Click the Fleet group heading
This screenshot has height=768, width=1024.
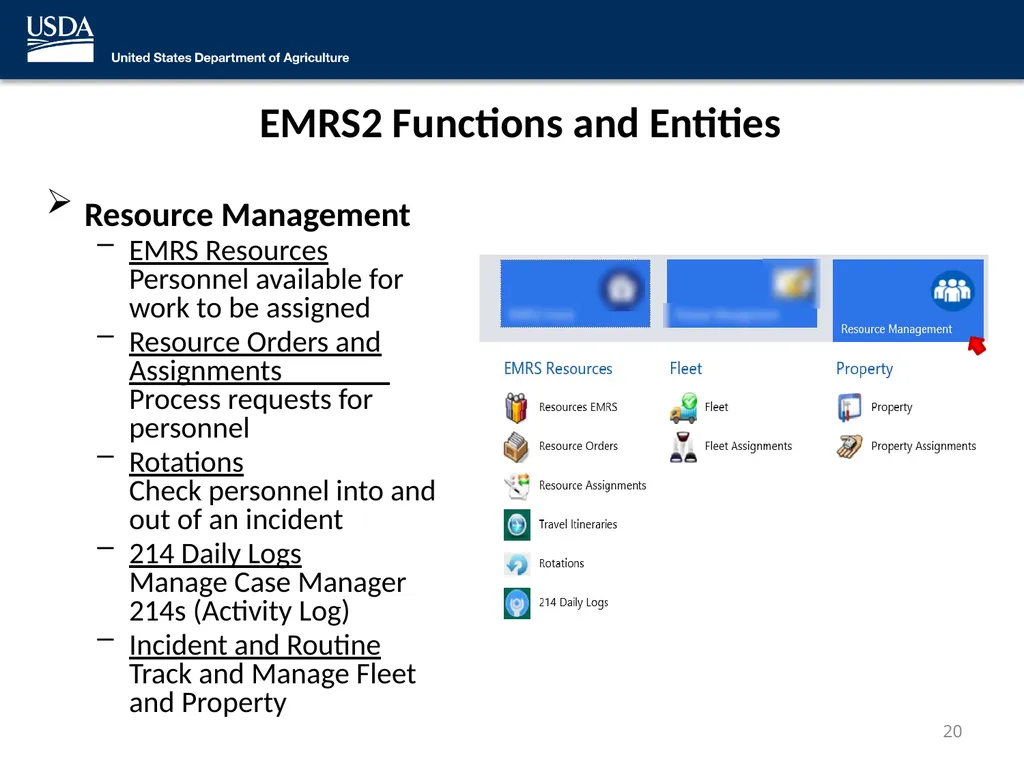686,368
